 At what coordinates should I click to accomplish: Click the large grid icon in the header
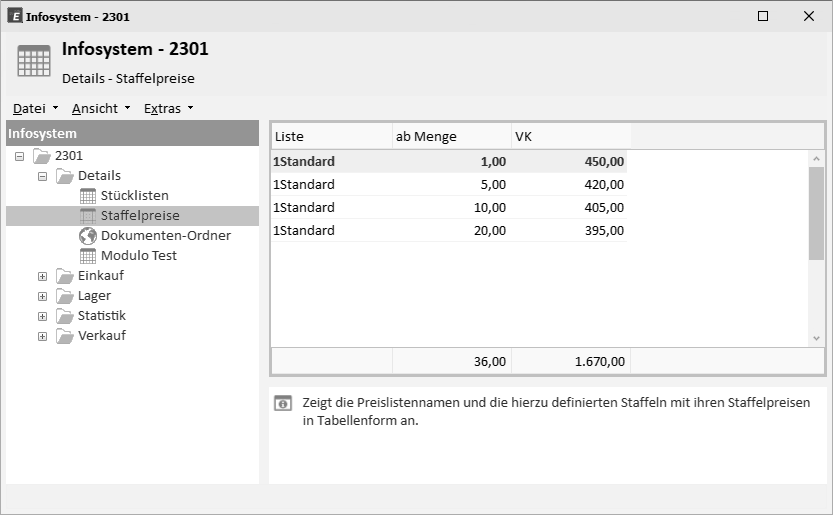[34, 61]
